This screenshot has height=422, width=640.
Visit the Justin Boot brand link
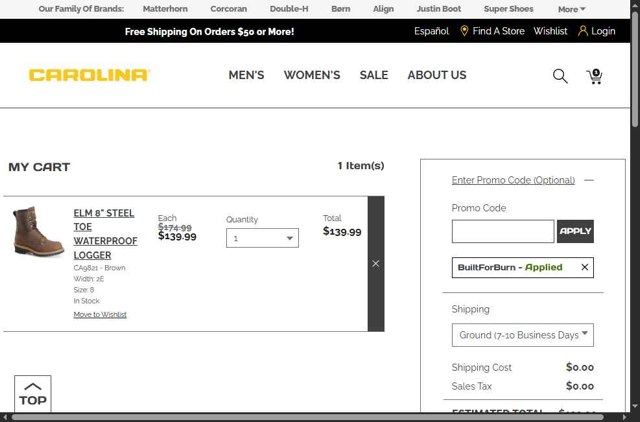pyautogui.click(x=439, y=9)
